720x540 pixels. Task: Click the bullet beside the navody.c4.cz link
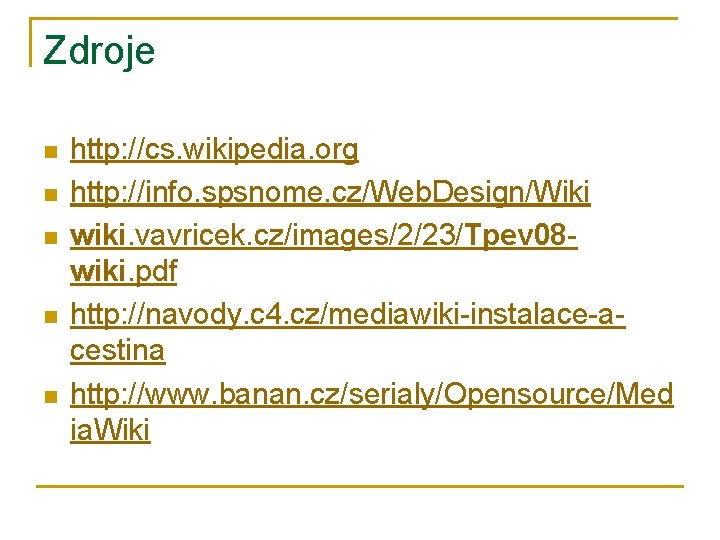pyautogui.click(x=50, y=314)
